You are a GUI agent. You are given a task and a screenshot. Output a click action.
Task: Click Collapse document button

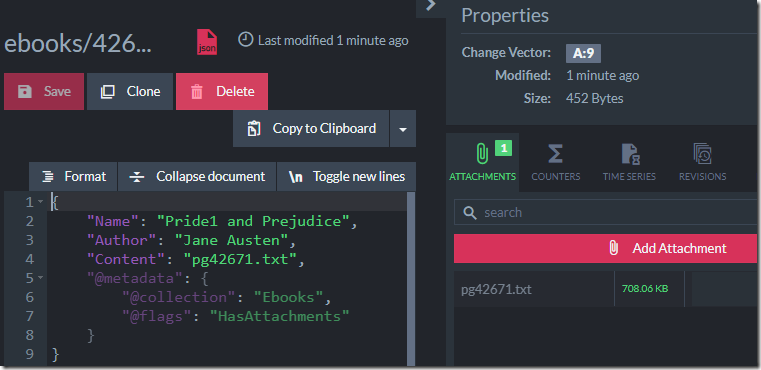point(197,176)
